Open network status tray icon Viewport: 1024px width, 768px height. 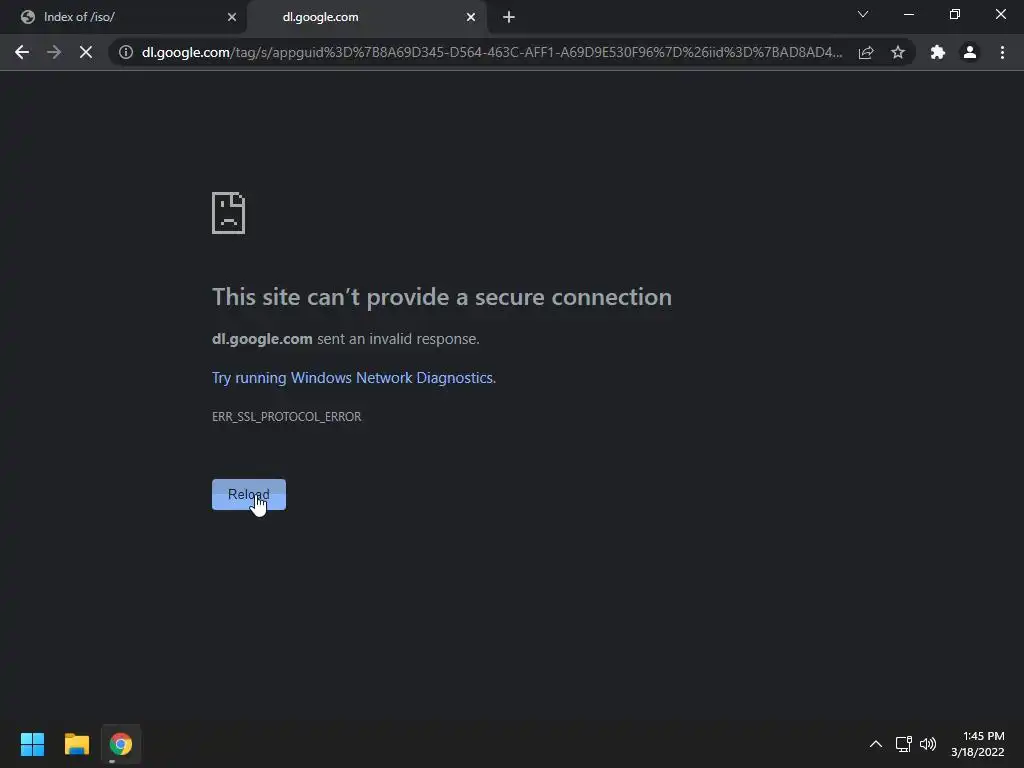[x=904, y=744]
